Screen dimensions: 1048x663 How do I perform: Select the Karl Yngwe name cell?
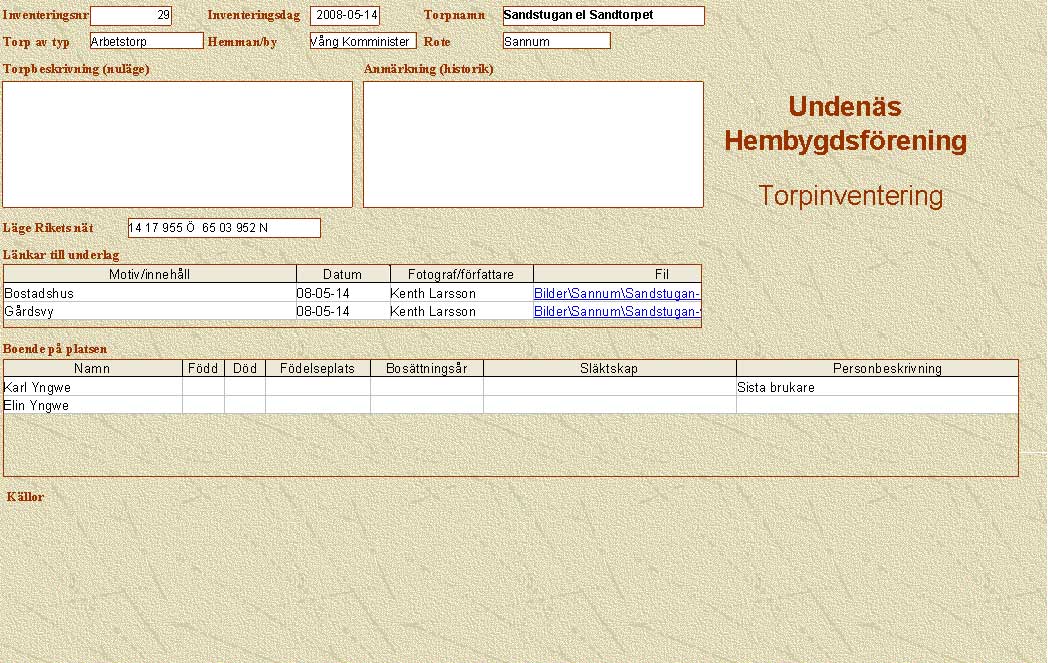(93, 387)
